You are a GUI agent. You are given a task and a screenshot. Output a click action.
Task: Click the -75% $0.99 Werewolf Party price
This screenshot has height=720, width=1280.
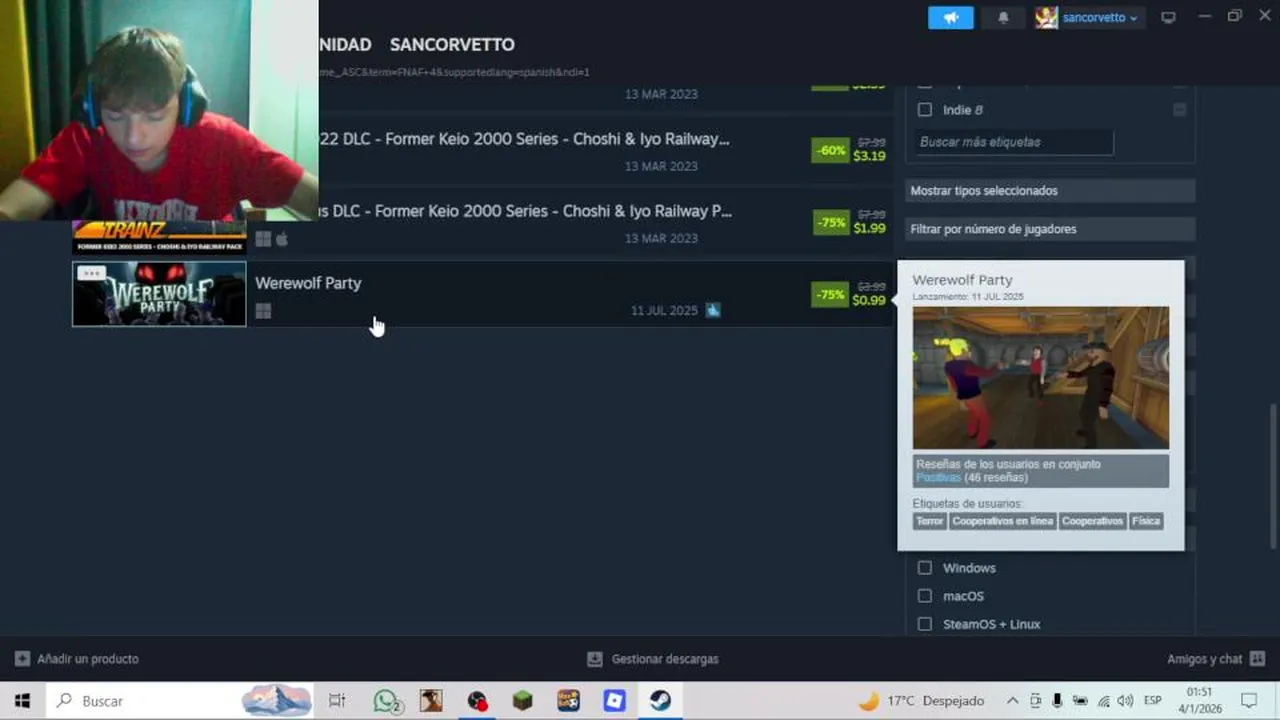tap(850, 294)
